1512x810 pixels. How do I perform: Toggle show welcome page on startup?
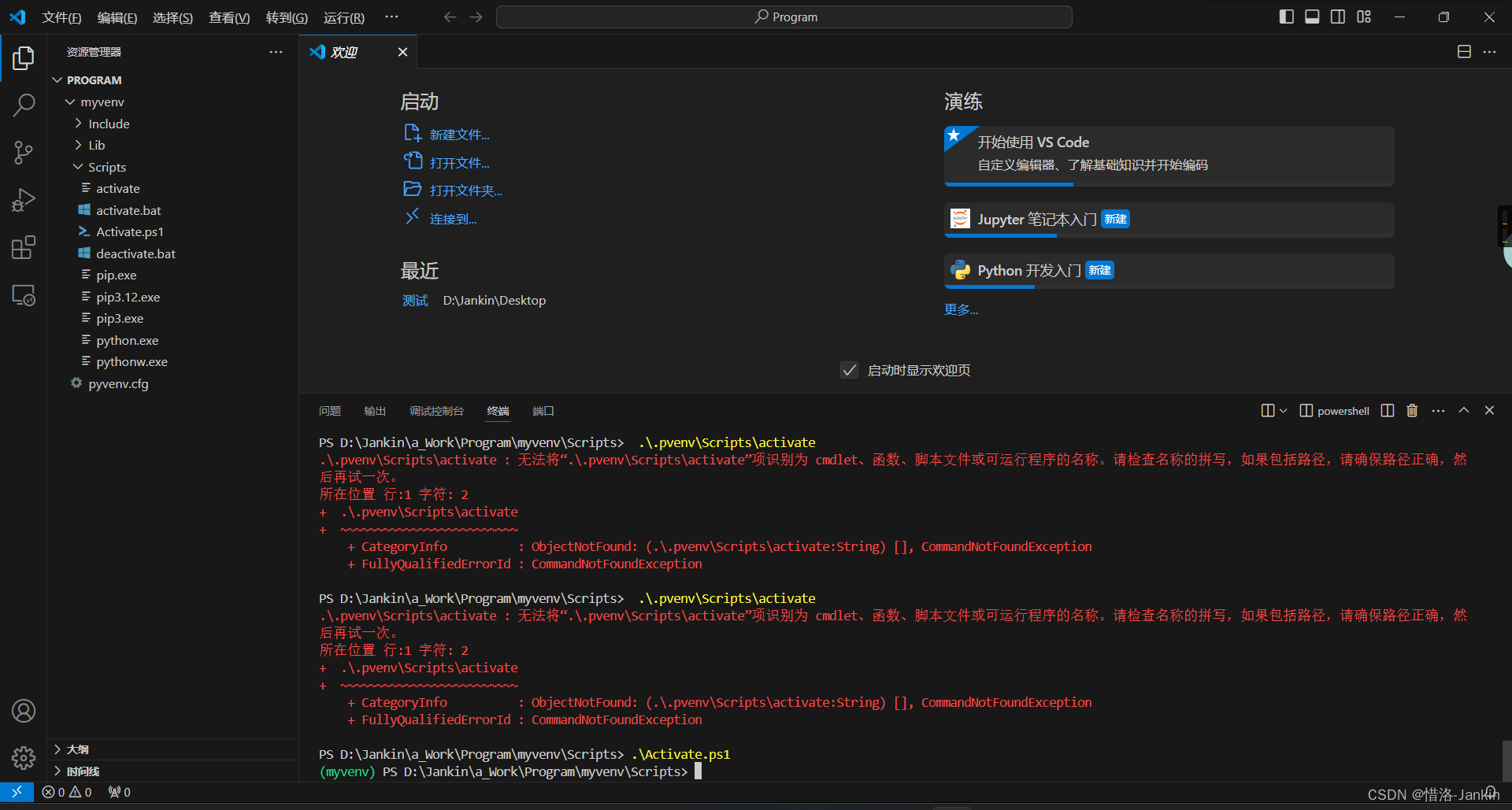coord(849,370)
